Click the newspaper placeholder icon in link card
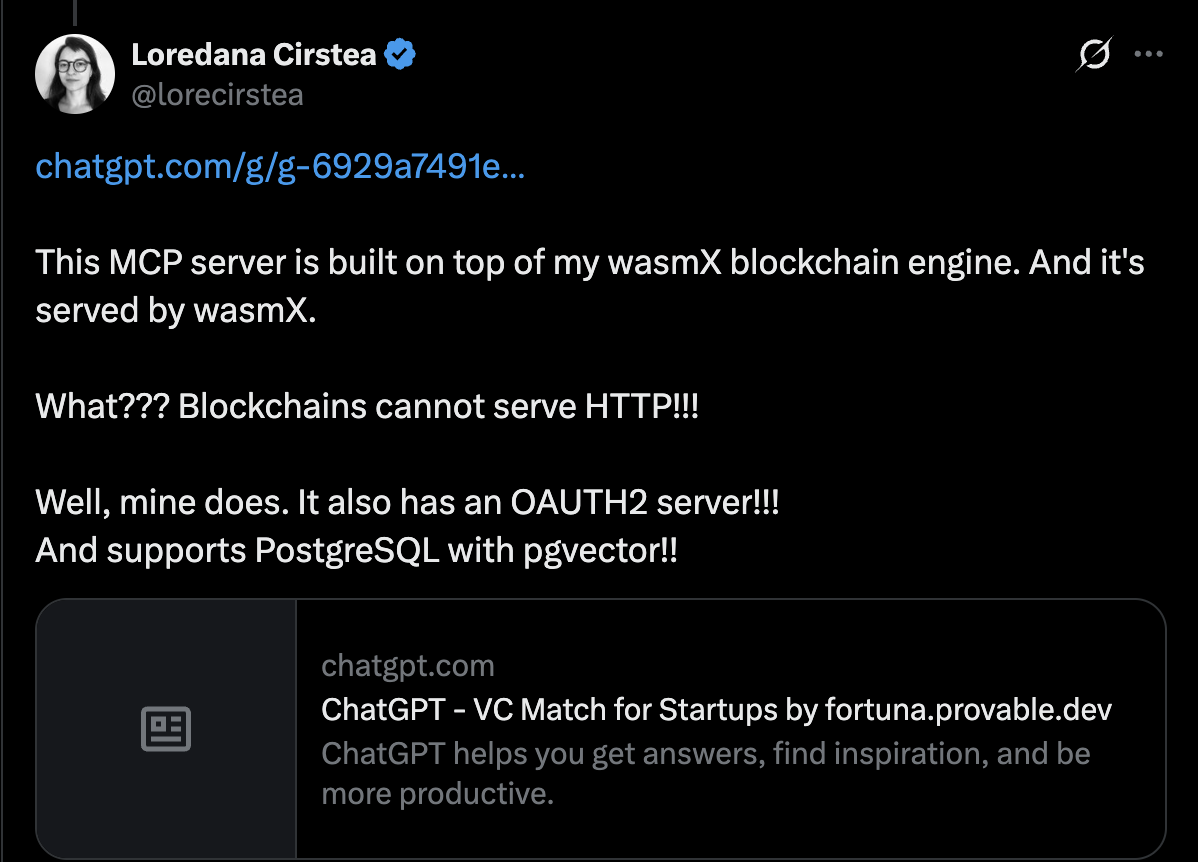Viewport: 1198px width, 862px height. tap(166, 729)
